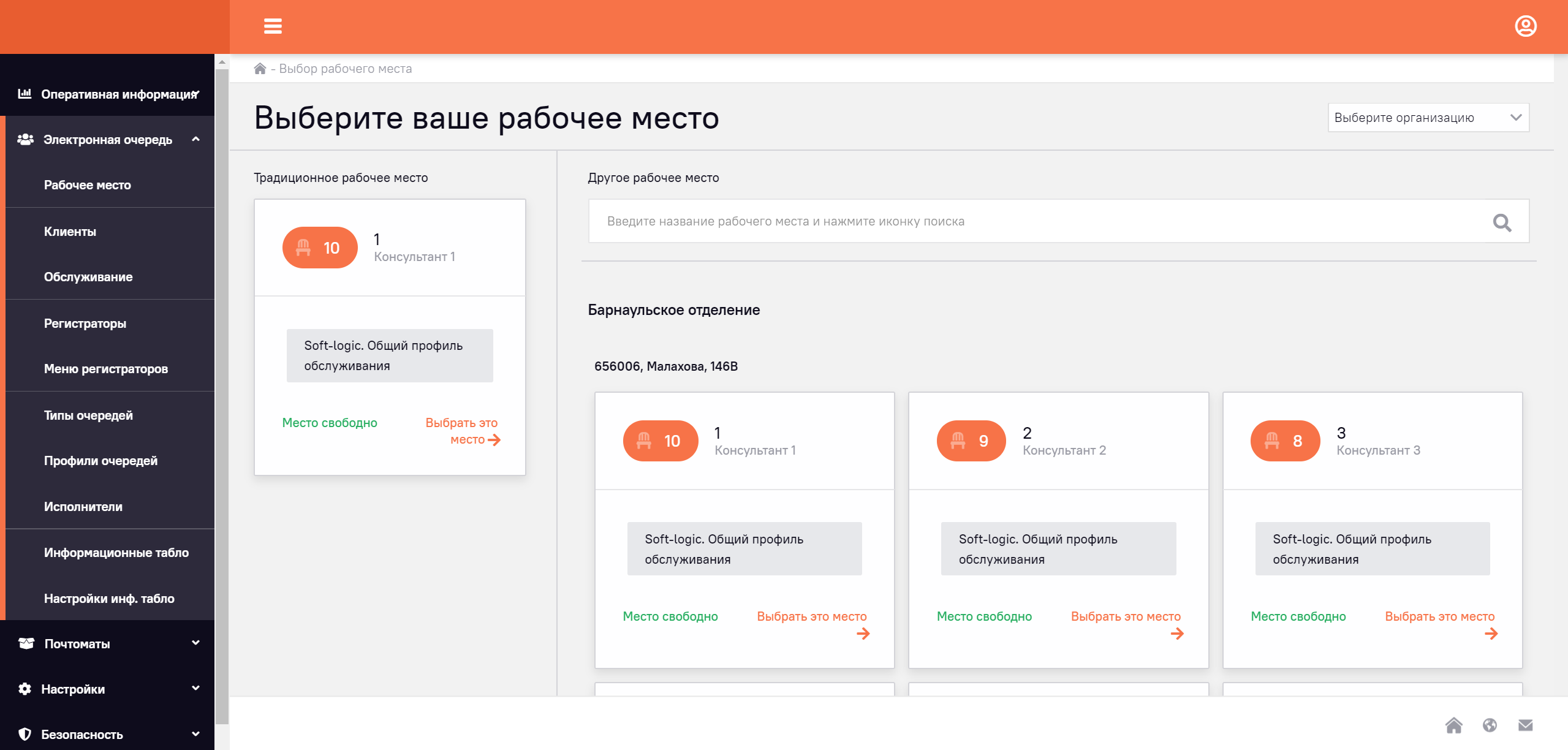This screenshot has height=750, width=1568.
Task: Expand the Безопасность section chevron
Action: (x=195, y=733)
